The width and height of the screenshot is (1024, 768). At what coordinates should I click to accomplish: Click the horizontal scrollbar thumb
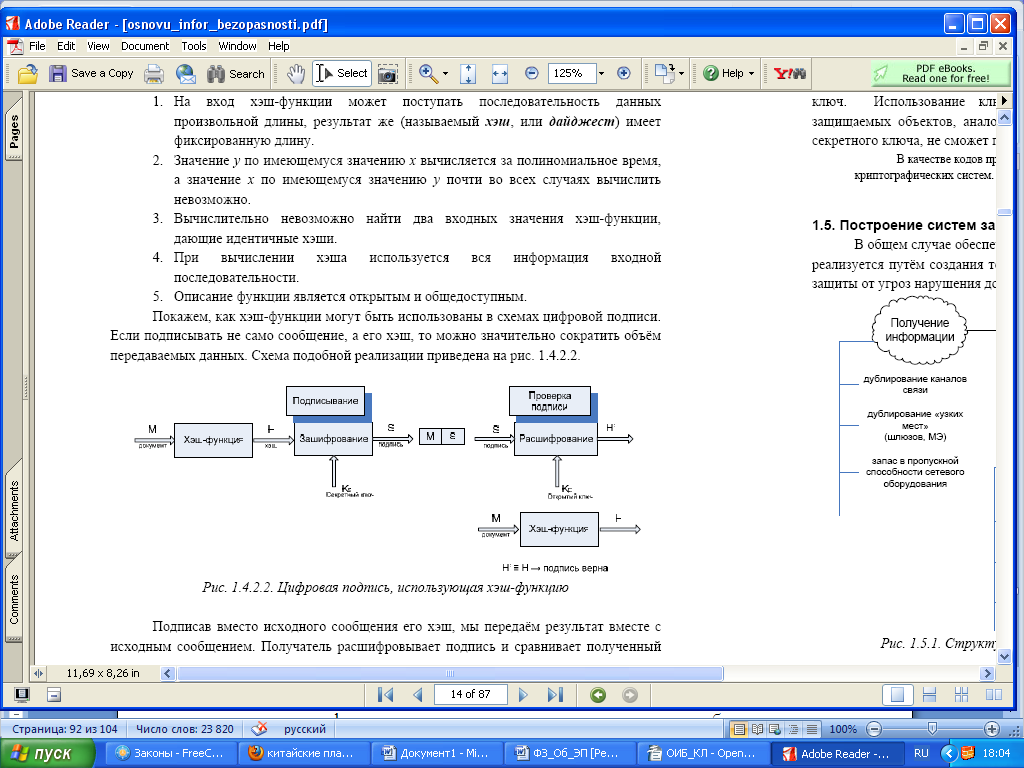pos(450,673)
